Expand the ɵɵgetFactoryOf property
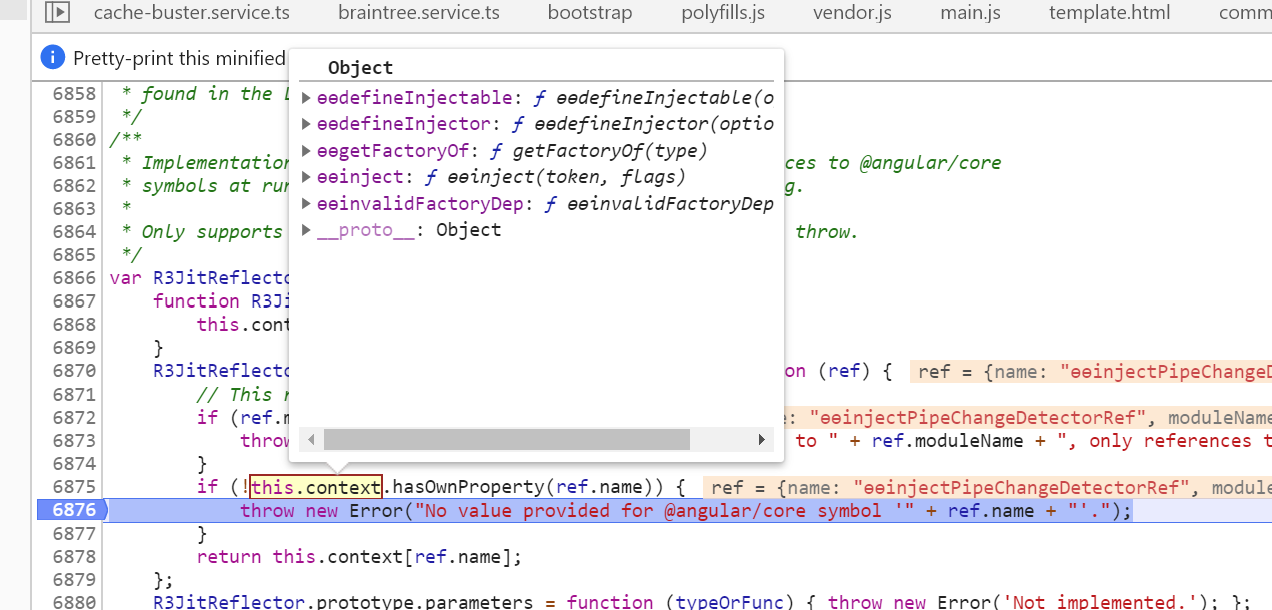 (307, 151)
